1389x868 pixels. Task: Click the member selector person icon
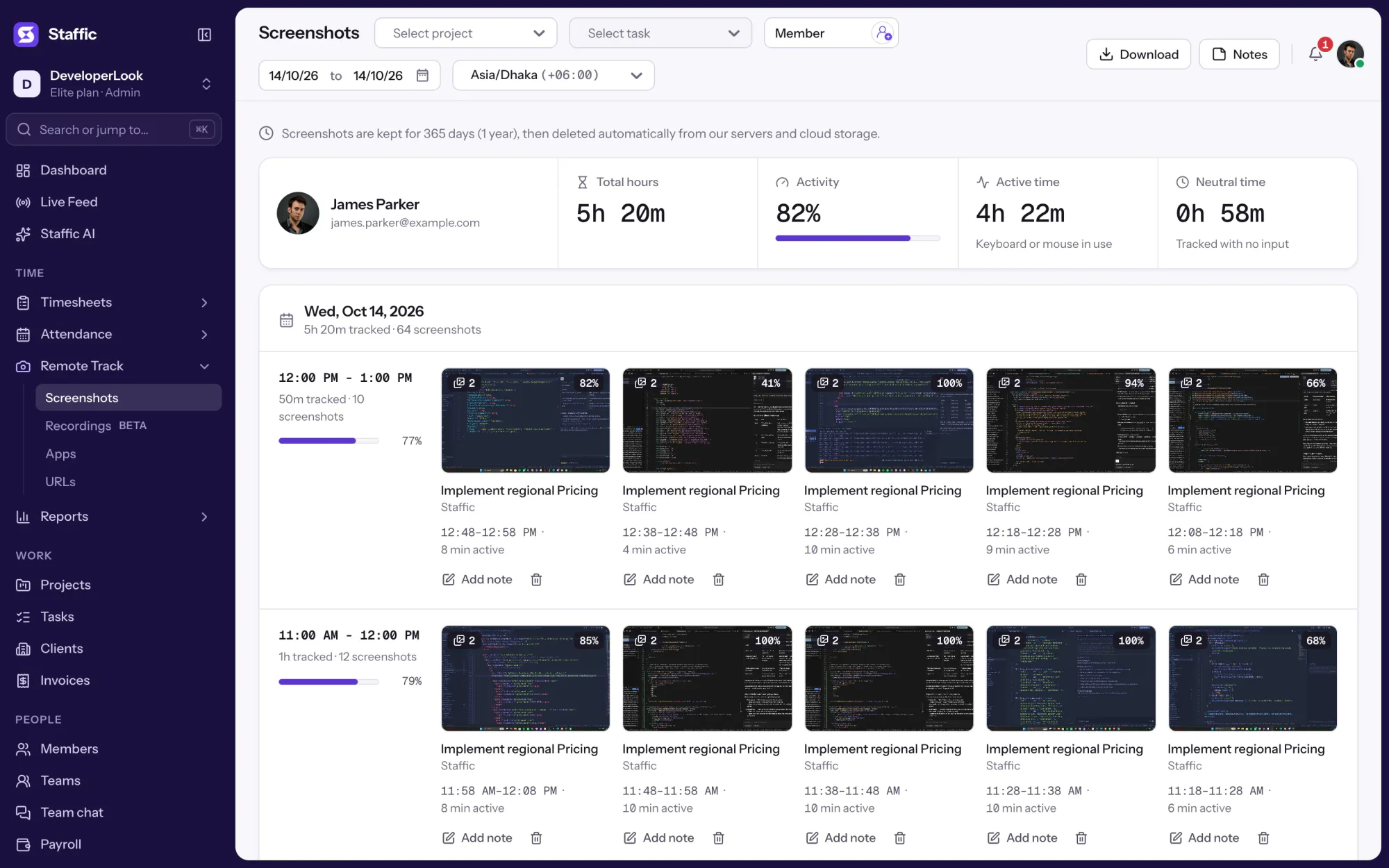tap(883, 33)
